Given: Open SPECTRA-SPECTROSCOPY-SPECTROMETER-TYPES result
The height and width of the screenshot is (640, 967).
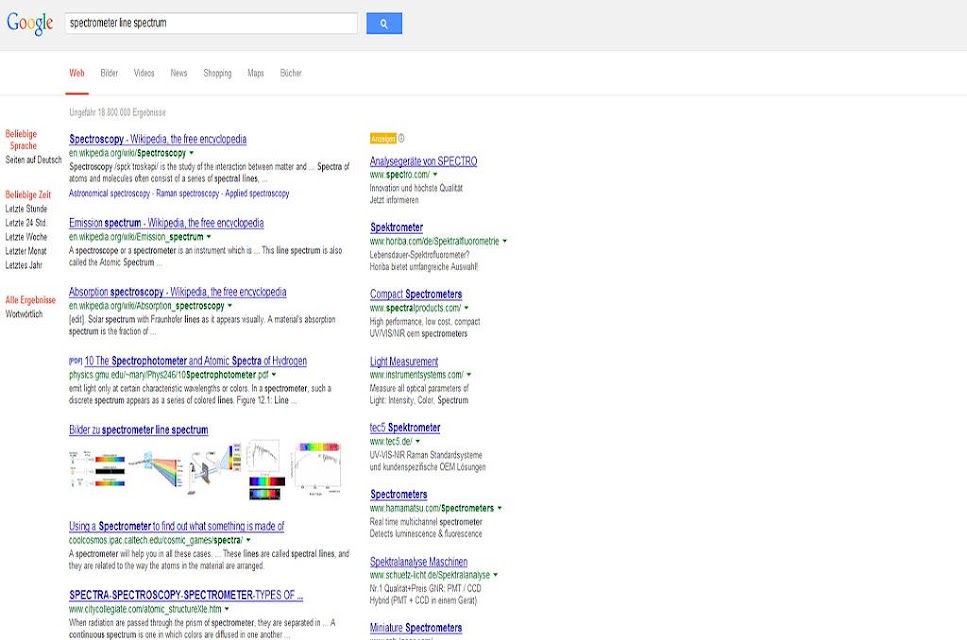Looking at the screenshot, I should click(186, 596).
